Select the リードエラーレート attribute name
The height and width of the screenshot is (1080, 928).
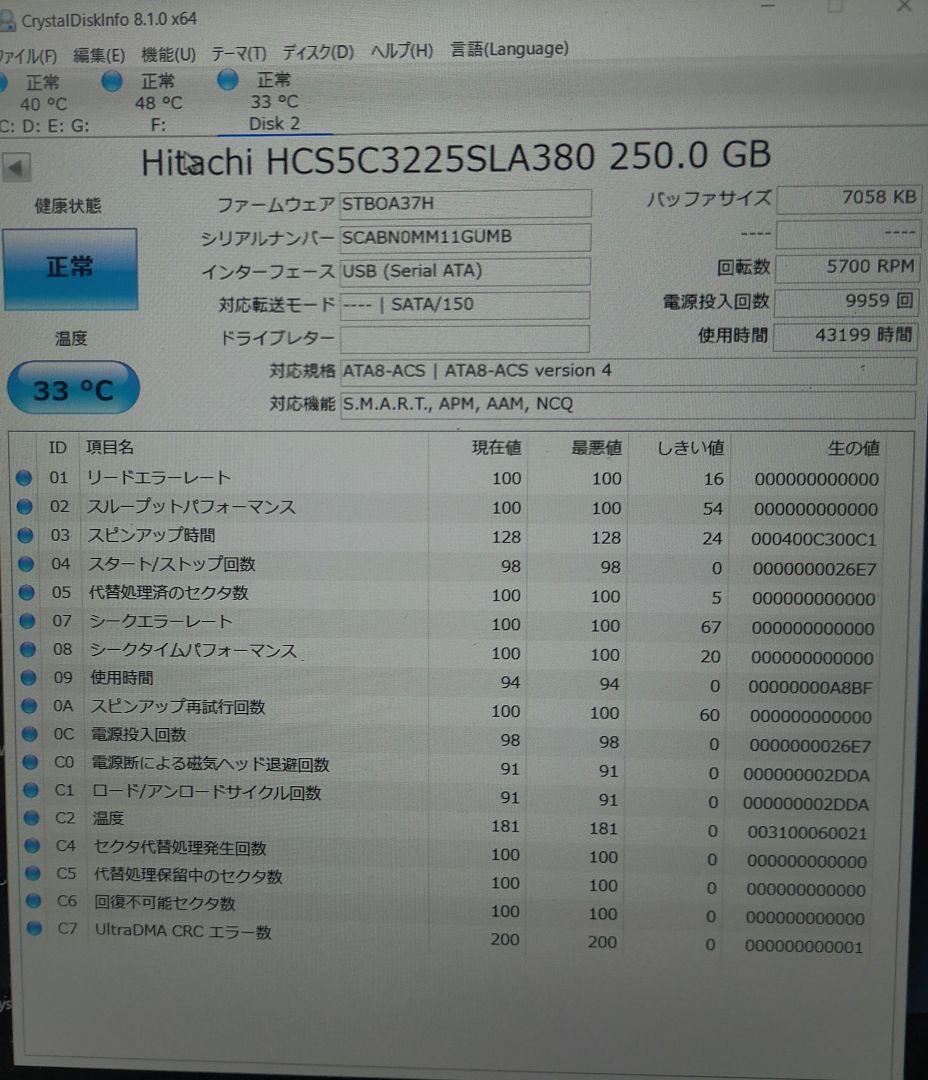click(x=158, y=477)
